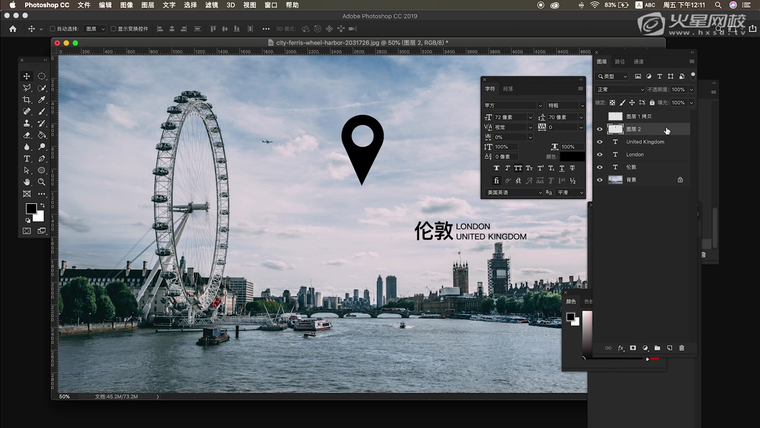Add a layer mask

[632, 348]
